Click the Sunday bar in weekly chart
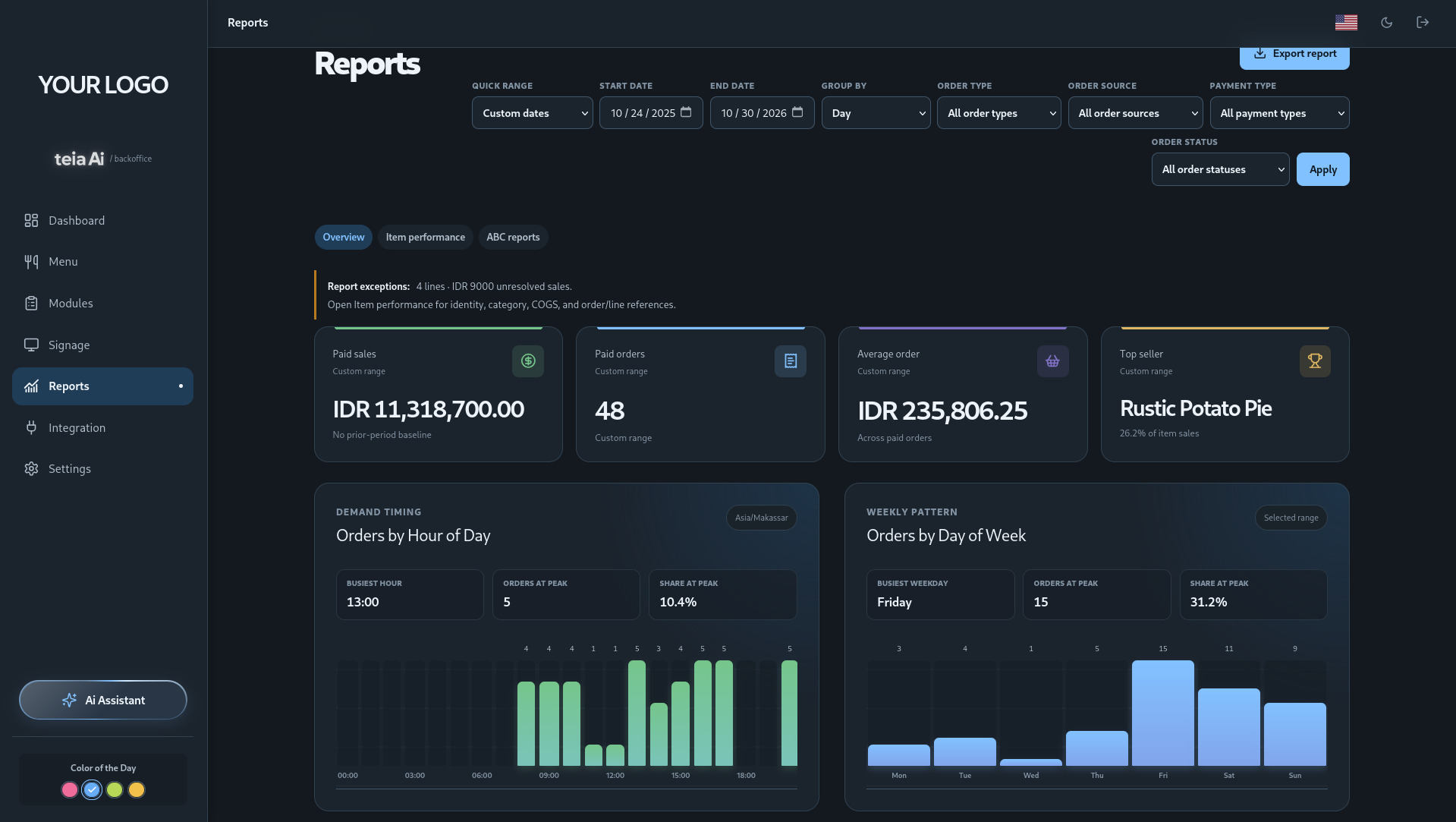1456x822 pixels. tap(1294, 734)
